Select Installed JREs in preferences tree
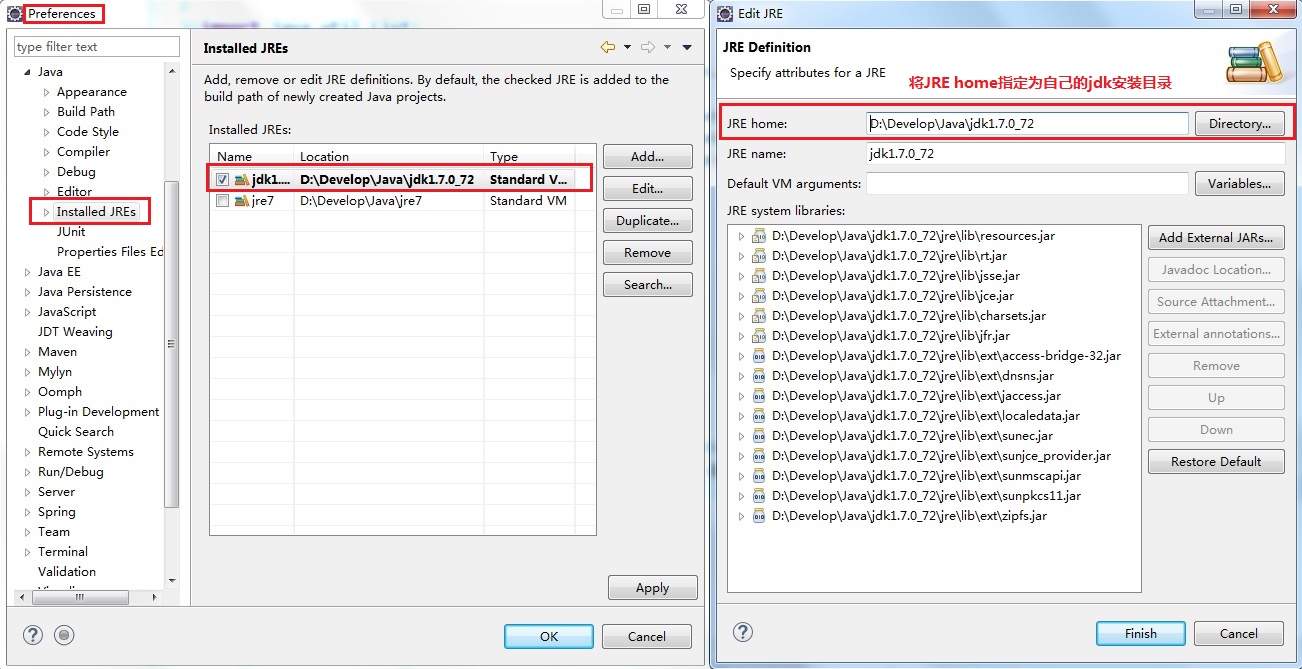 click(96, 212)
